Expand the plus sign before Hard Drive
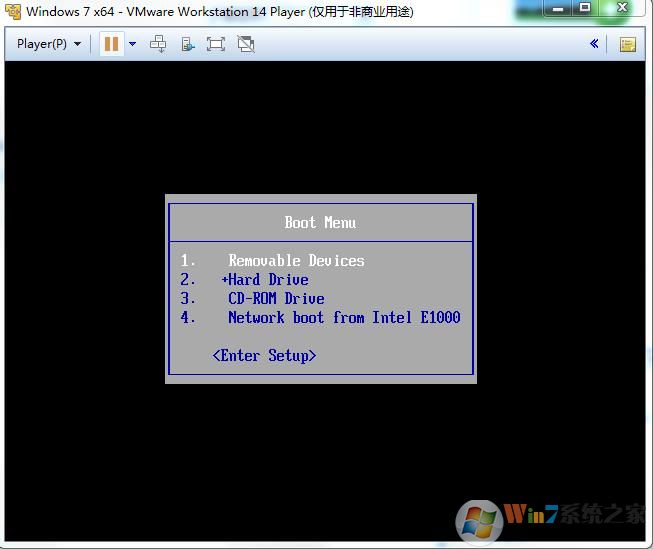This screenshot has width=653, height=549. point(225,280)
